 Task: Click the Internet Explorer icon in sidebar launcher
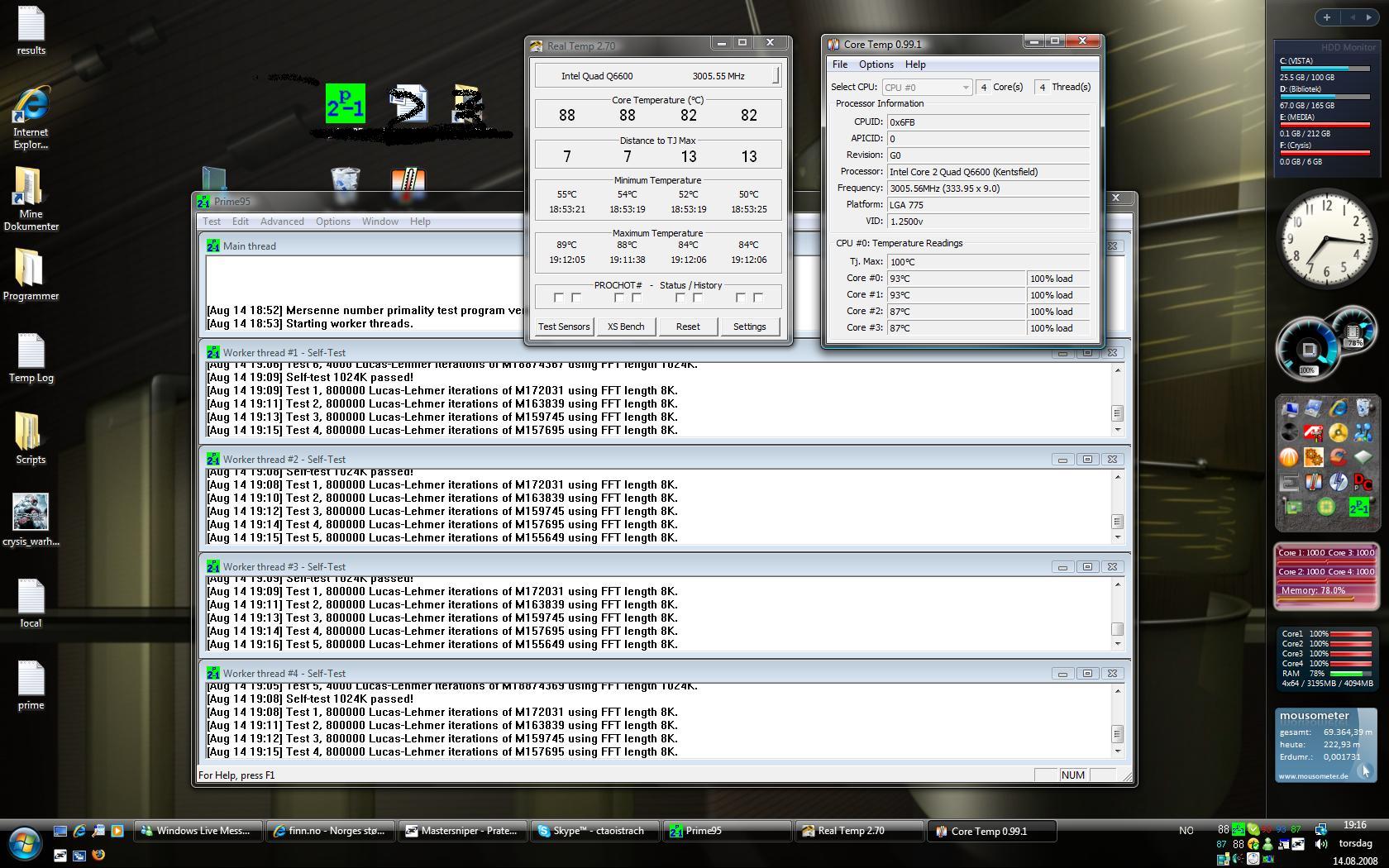coord(1338,408)
